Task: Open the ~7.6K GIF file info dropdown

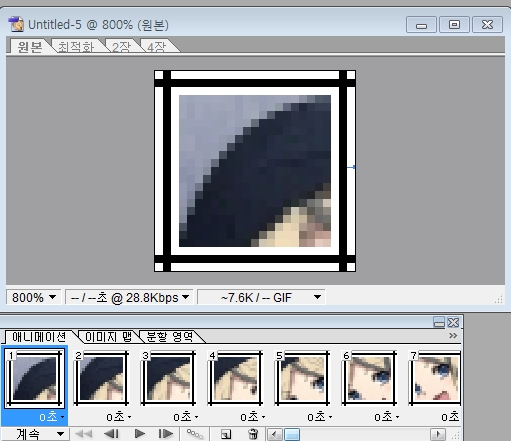Action: tap(261, 297)
